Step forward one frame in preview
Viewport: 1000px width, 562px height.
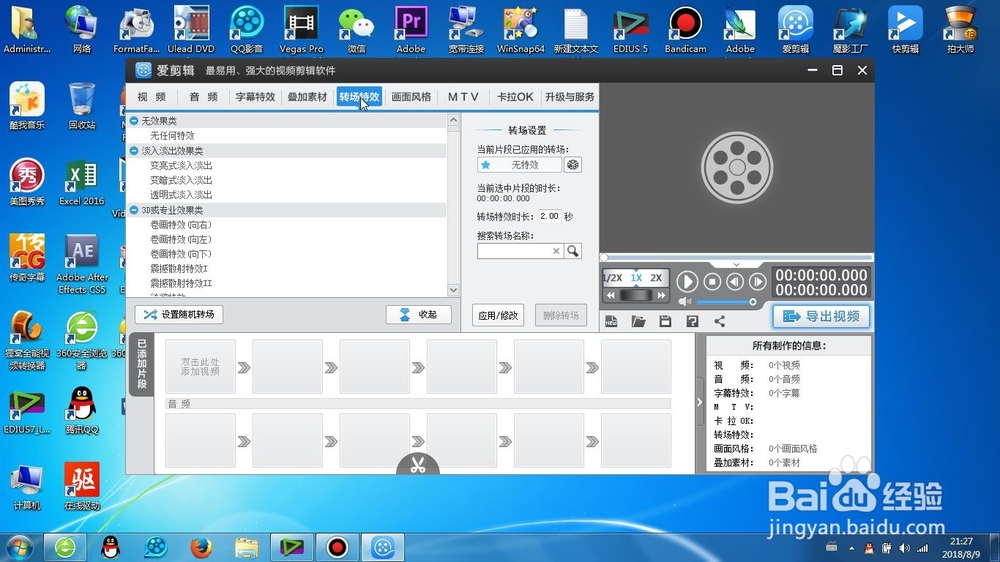(757, 282)
